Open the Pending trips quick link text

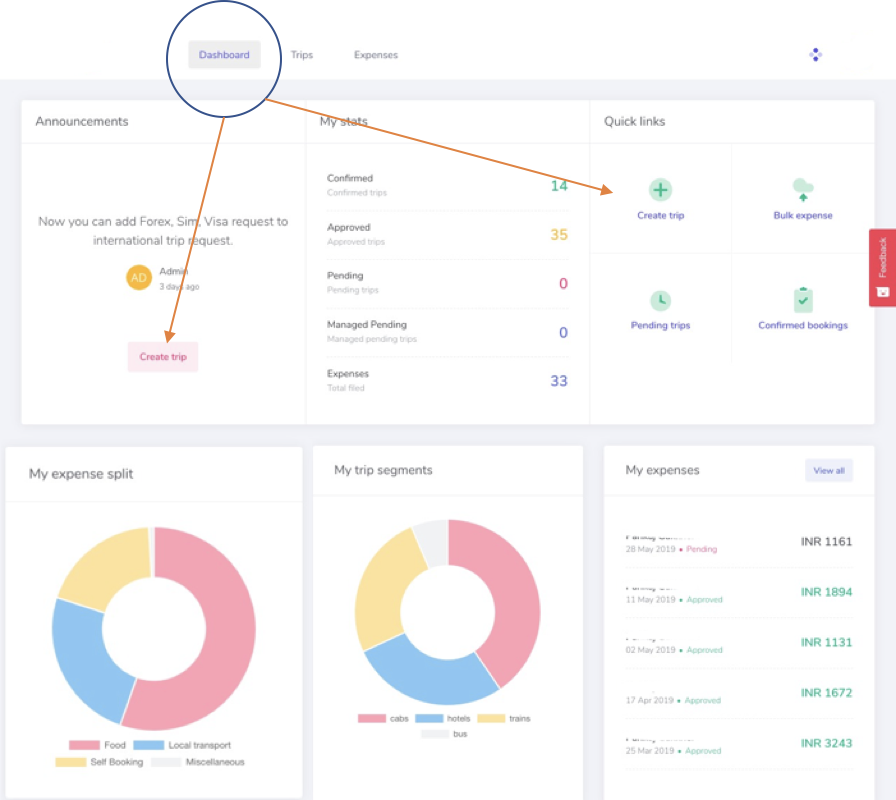(x=661, y=325)
